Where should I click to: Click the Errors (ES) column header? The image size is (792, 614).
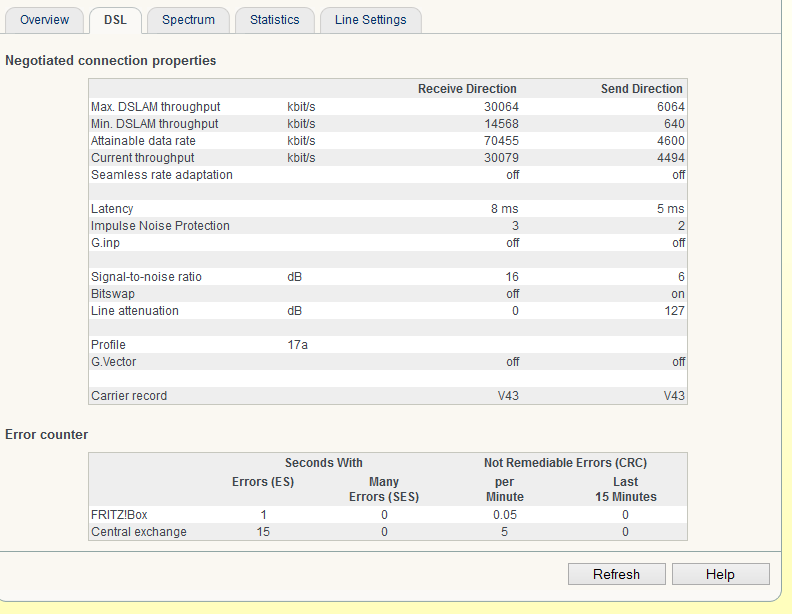265,482
